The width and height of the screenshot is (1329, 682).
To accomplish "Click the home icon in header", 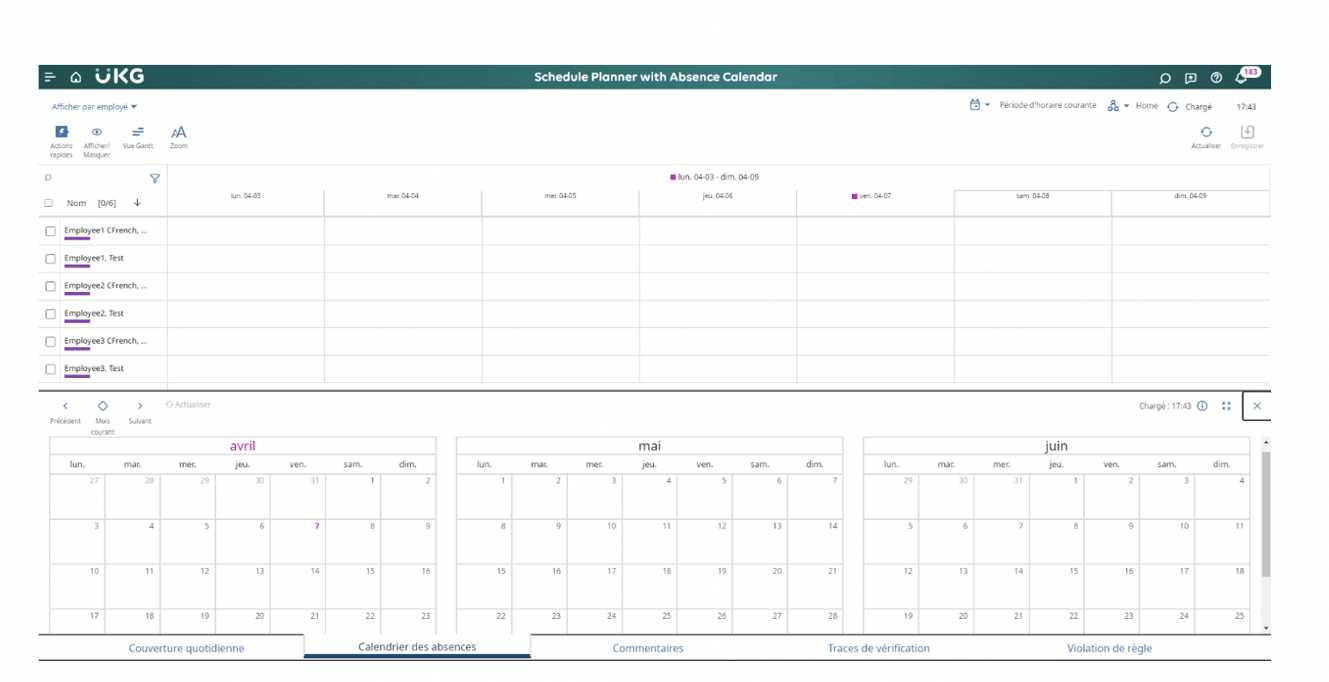I will pyautogui.click(x=76, y=77).
